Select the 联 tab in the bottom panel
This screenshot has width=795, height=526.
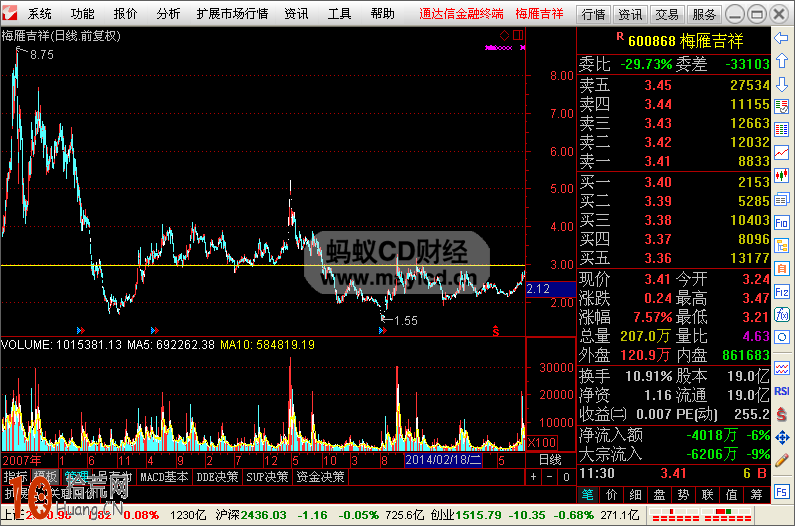(707, 495)
